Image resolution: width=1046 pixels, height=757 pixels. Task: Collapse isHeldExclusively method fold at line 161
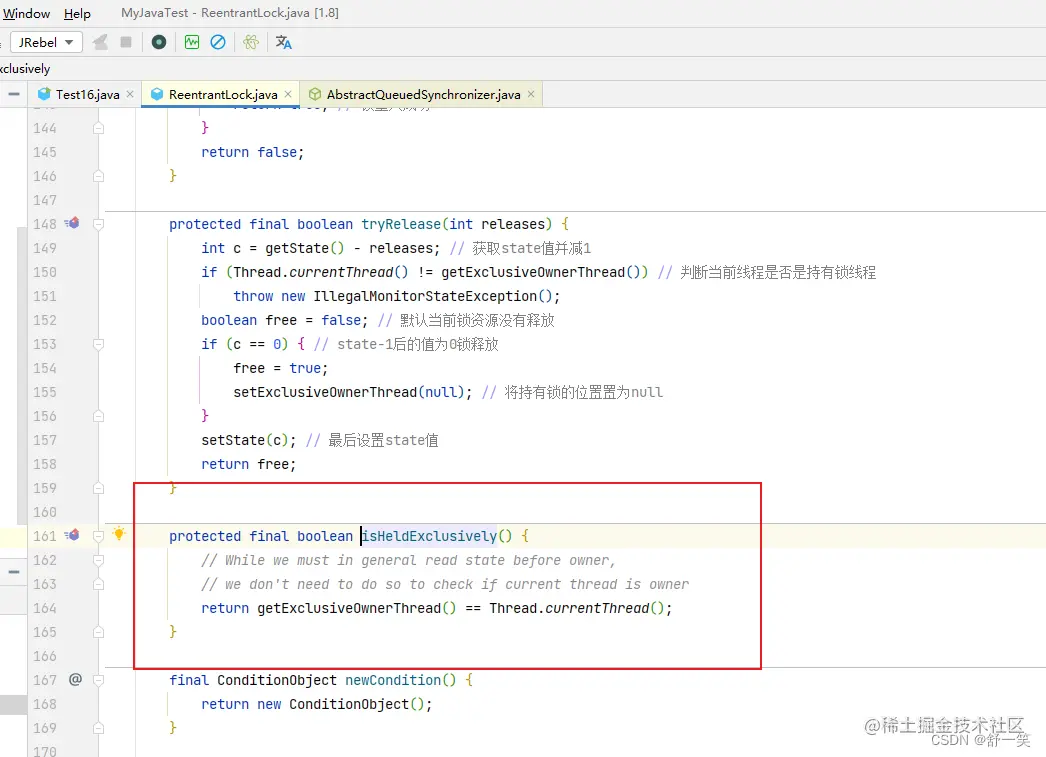coord(99,536)
